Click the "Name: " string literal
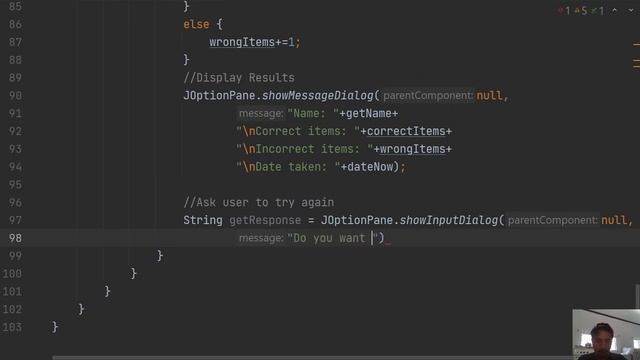640x360 pixels. (313, 113)
